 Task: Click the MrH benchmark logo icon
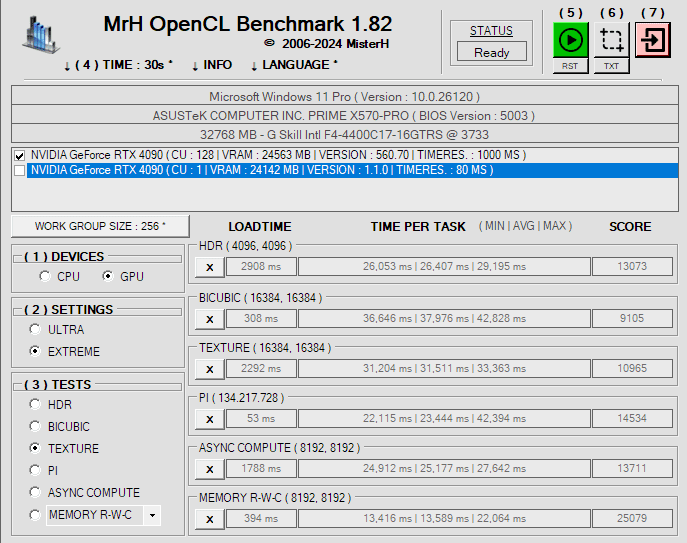pos(40,35)
